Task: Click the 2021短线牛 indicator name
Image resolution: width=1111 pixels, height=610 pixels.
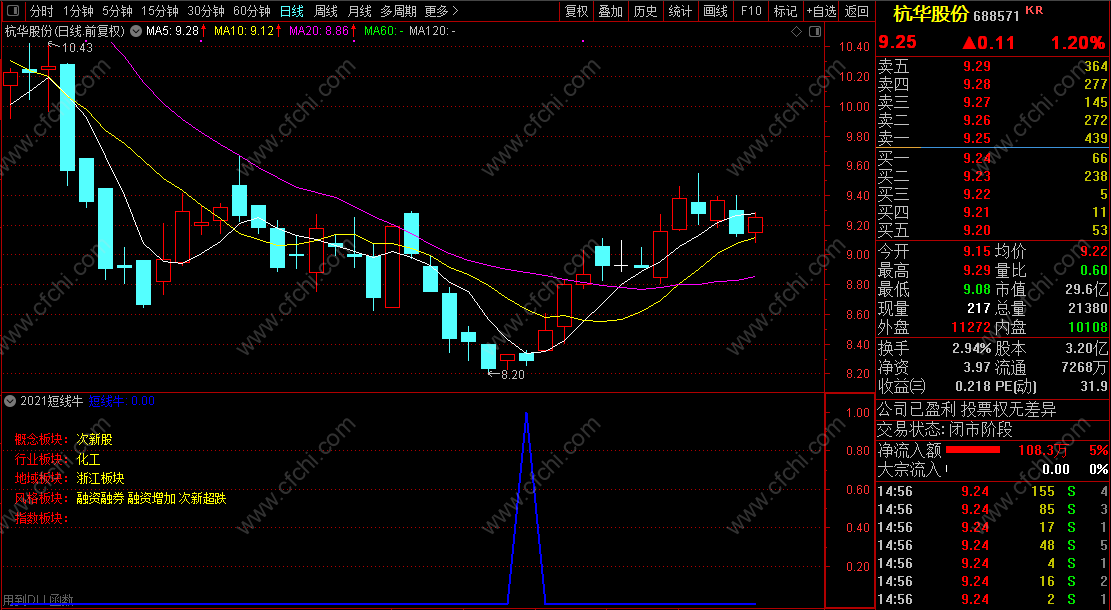Action: [x=52, y=401]
